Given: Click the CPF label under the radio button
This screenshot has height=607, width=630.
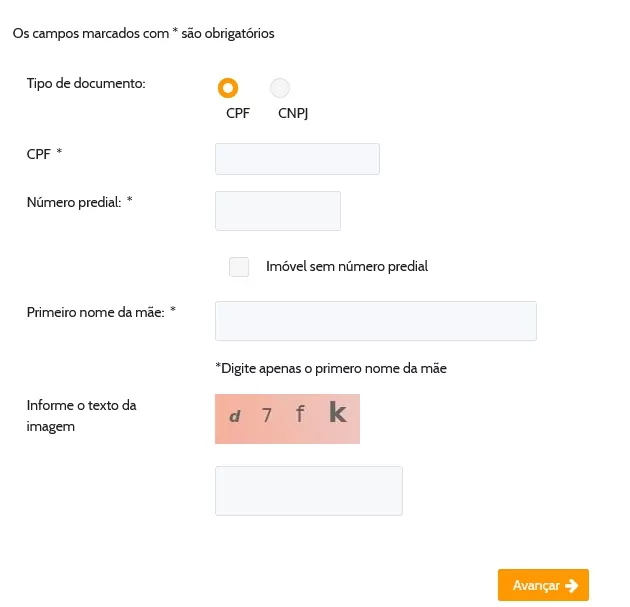Looking at the screenshot, I should pos(238,113).
